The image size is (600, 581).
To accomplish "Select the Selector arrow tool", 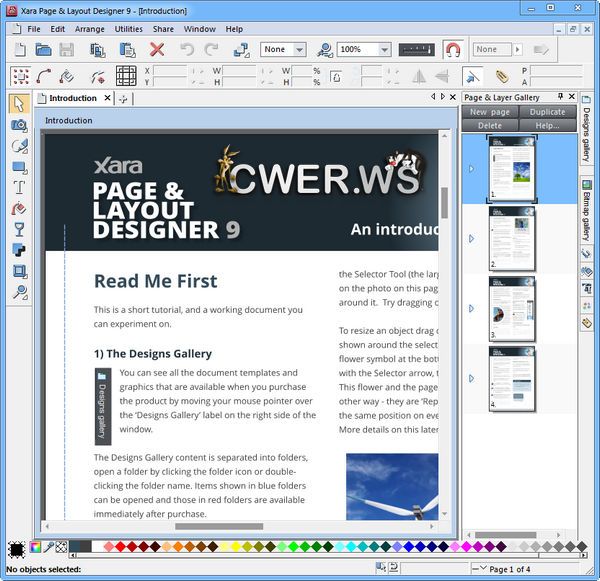I will (x=19, y=103).
